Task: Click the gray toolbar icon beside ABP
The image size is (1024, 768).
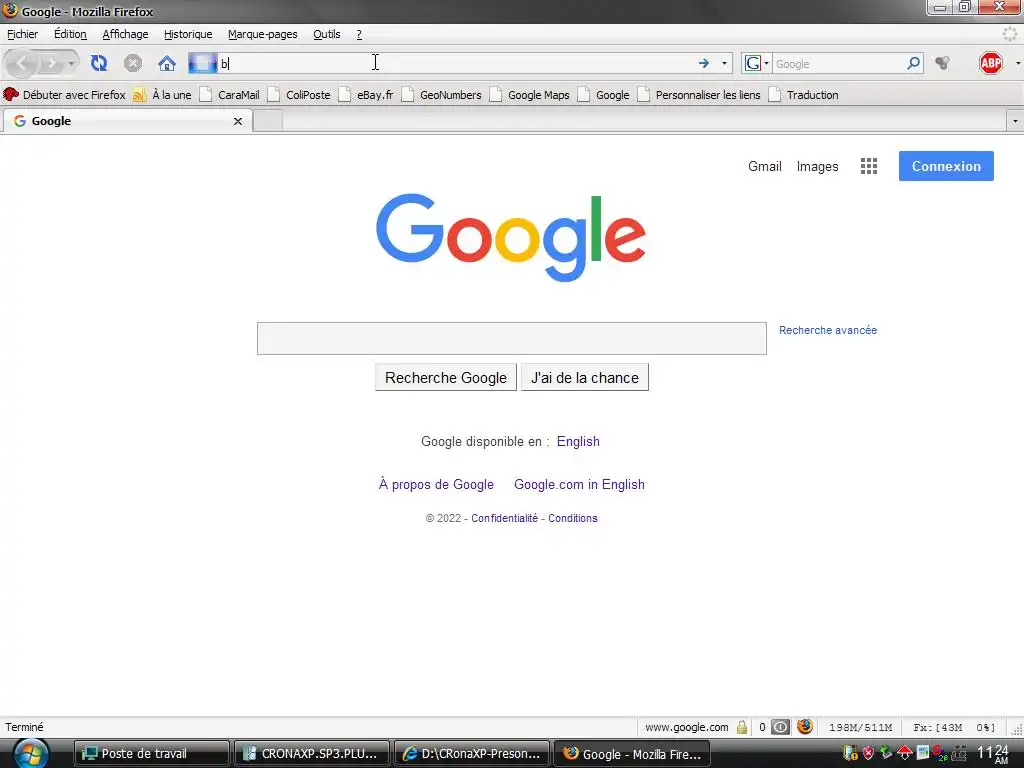Action: (x=942, y=63)
